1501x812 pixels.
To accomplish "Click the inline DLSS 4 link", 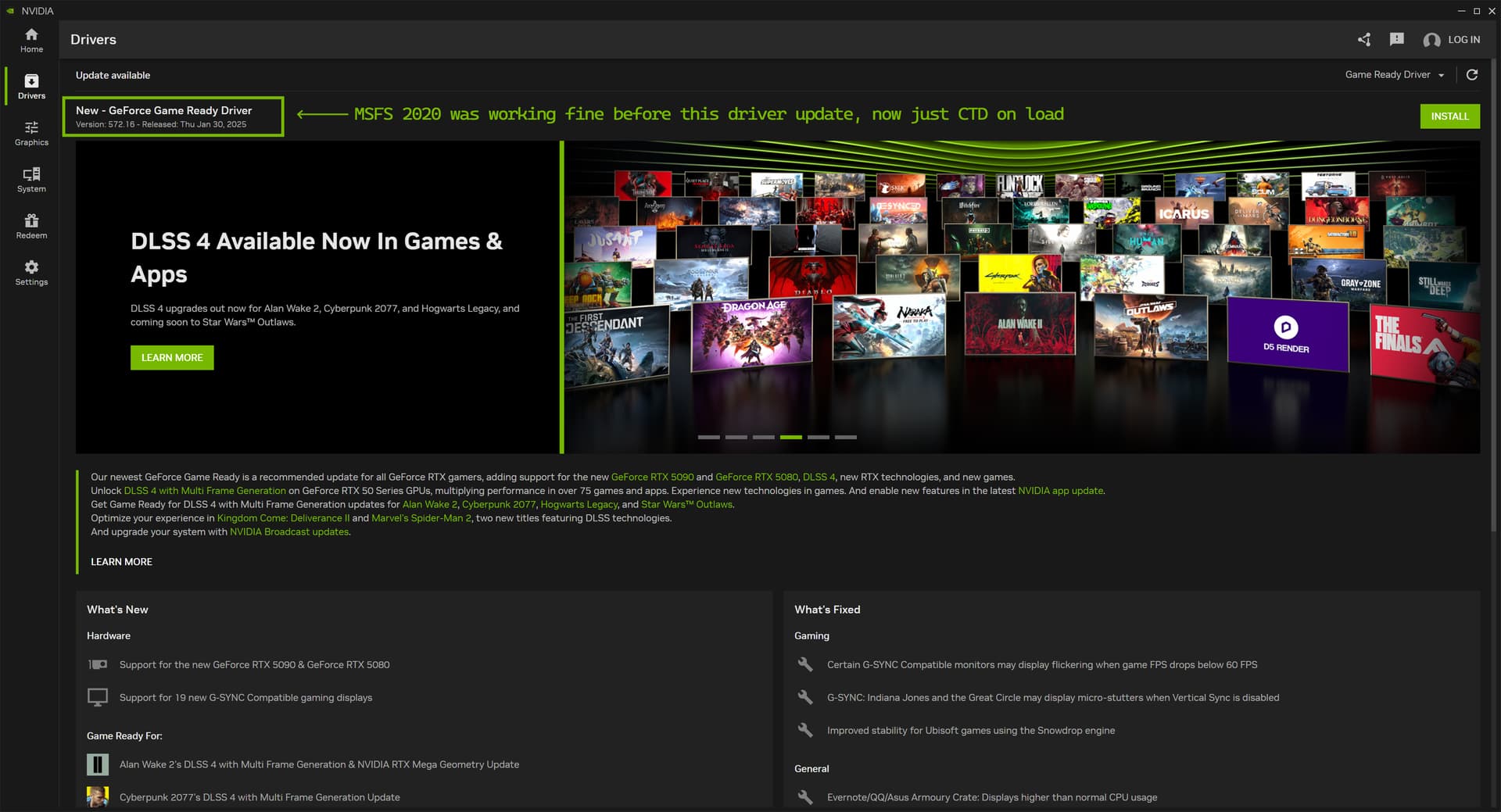I will [x=819, y=477].
